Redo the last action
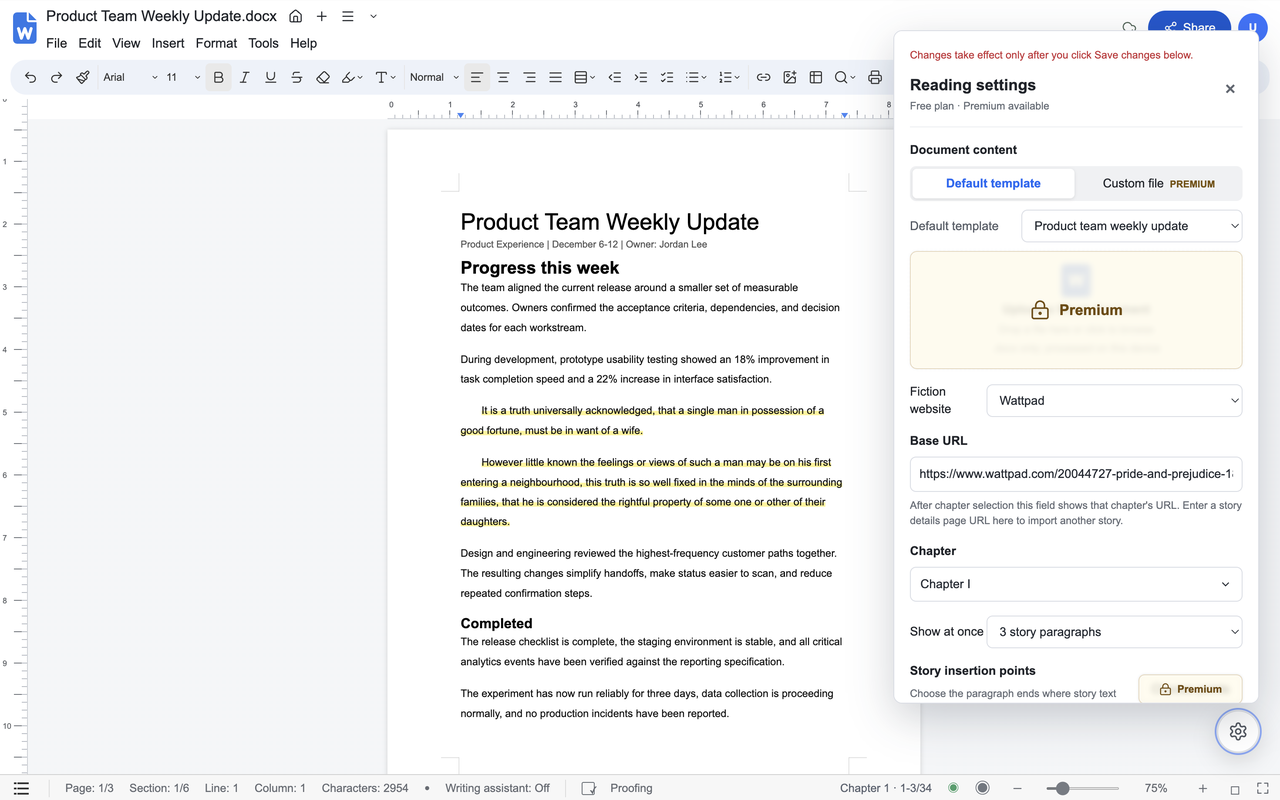 pos(56,77)
